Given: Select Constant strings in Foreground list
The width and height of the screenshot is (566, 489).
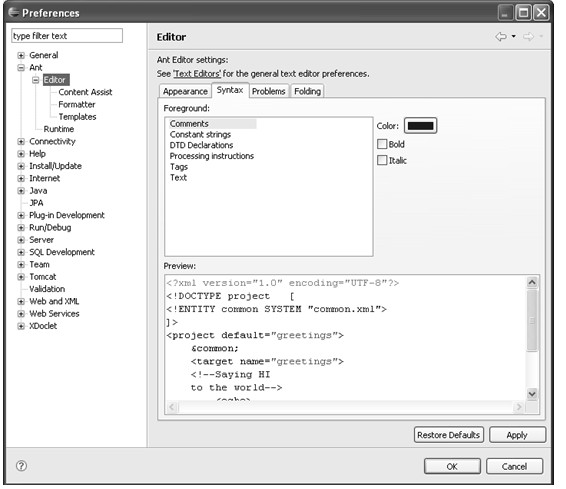Looking at the screenshot, I should 200,135.
